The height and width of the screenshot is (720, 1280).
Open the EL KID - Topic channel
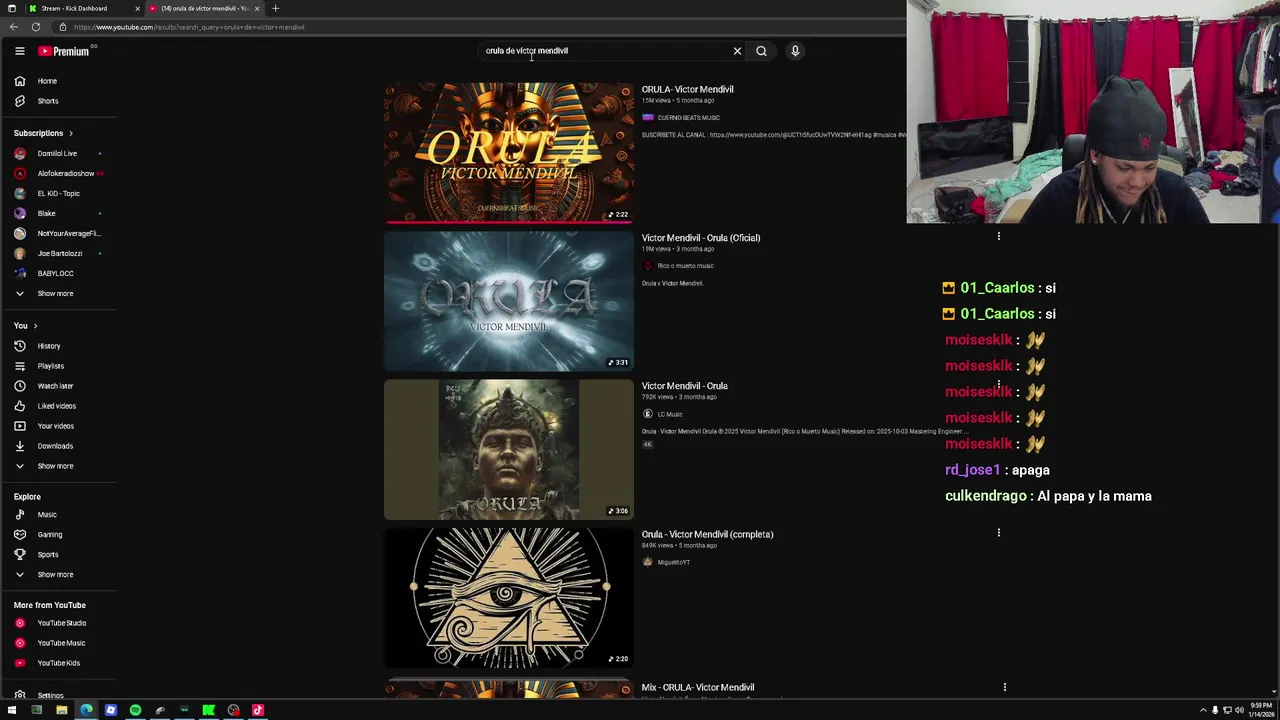pos(58,193)
